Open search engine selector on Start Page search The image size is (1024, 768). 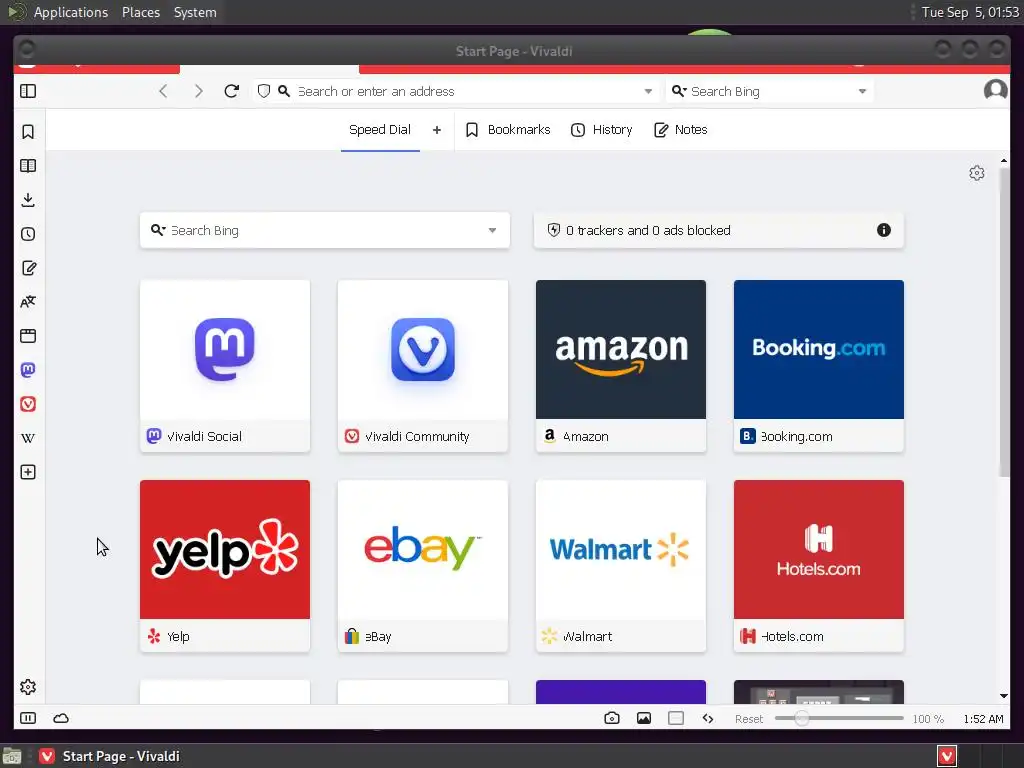[x=158, y=230]
